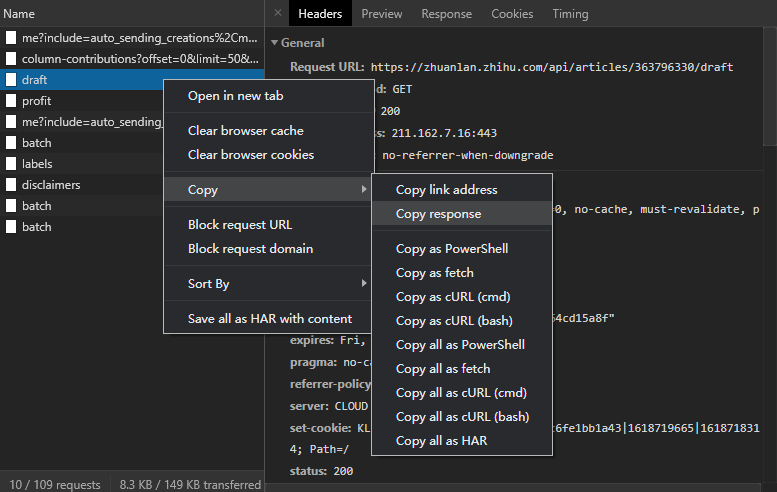Click the file icon next to profit
Image resolution: width=777 pixels, height=492 pixels.
coord(11,101)
